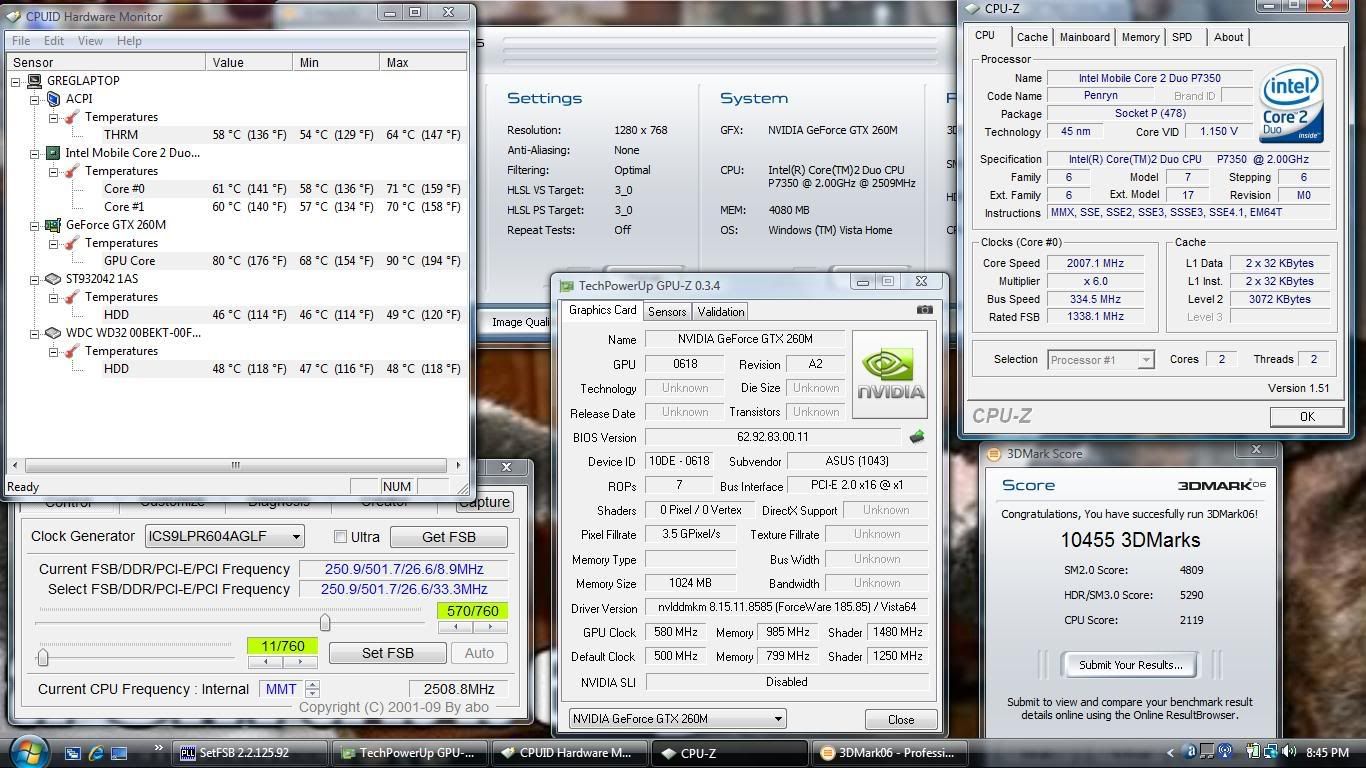Open HWMonitor Edit menu
This screenshot has height=768, width=1366.
point(54,41)
